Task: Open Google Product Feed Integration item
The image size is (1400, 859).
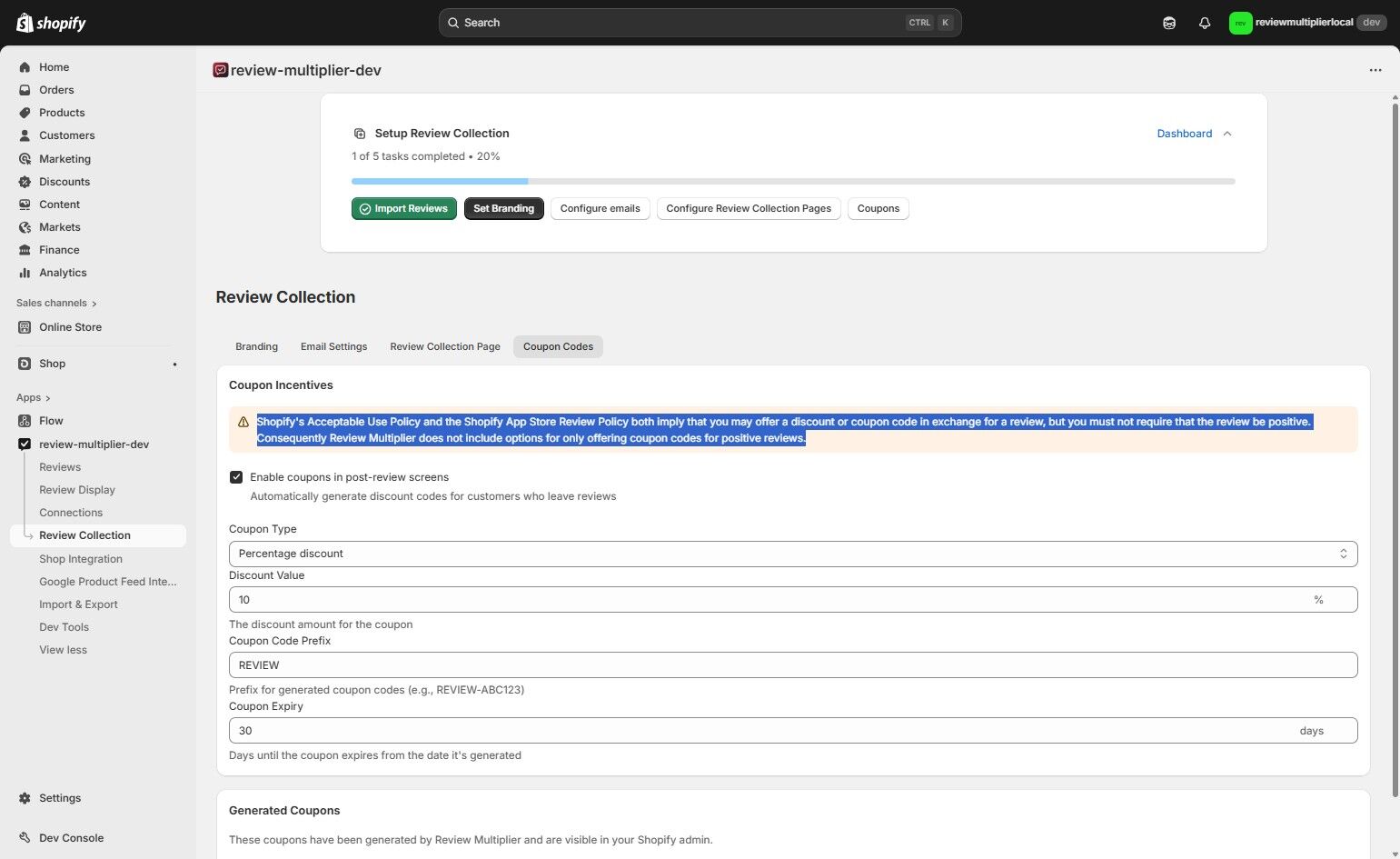Action: pyautogui.click(x=108, y=582)
